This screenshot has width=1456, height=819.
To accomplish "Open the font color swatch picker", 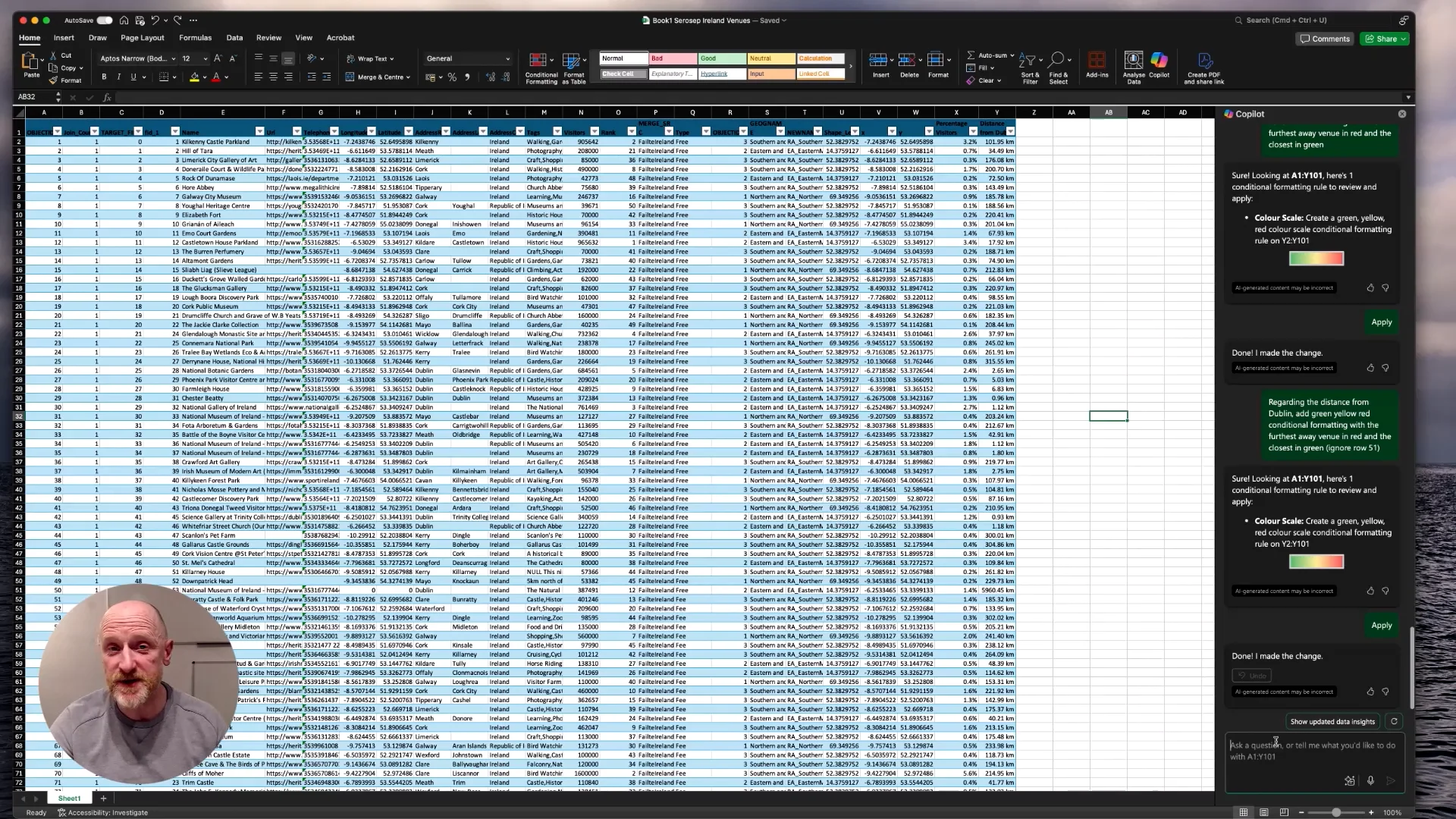I will point(224,77).
